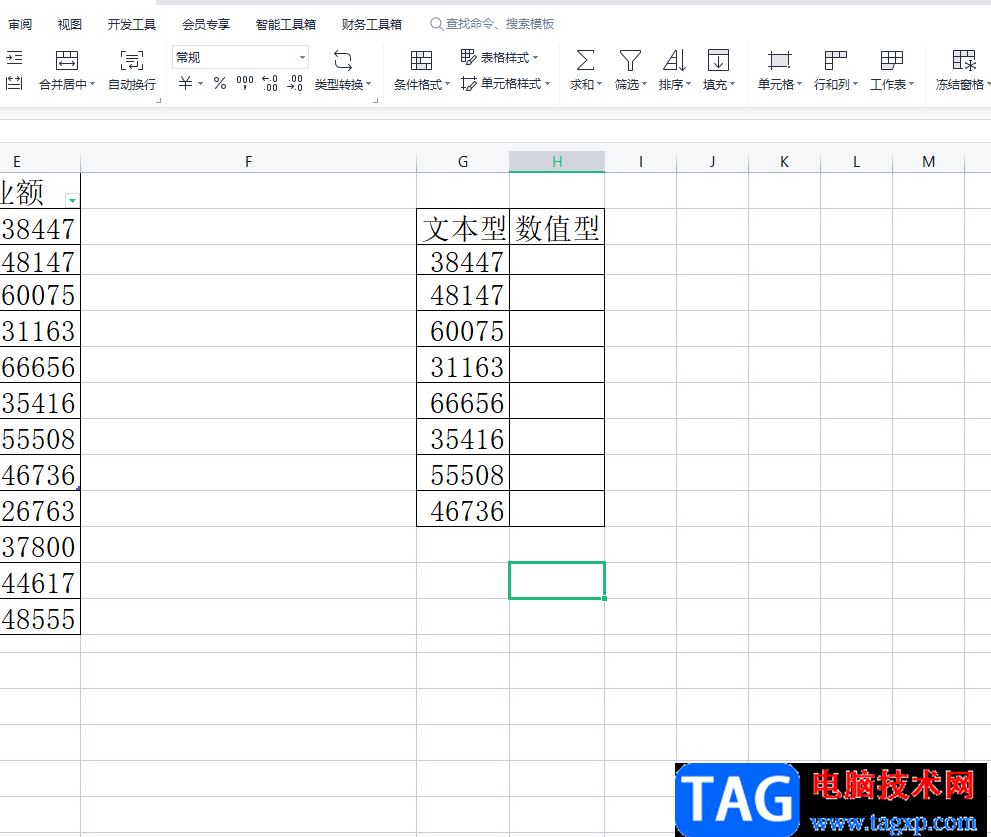Click the Filter funnel icon
This screenshot has width=991, height=837.
[630, 61]
